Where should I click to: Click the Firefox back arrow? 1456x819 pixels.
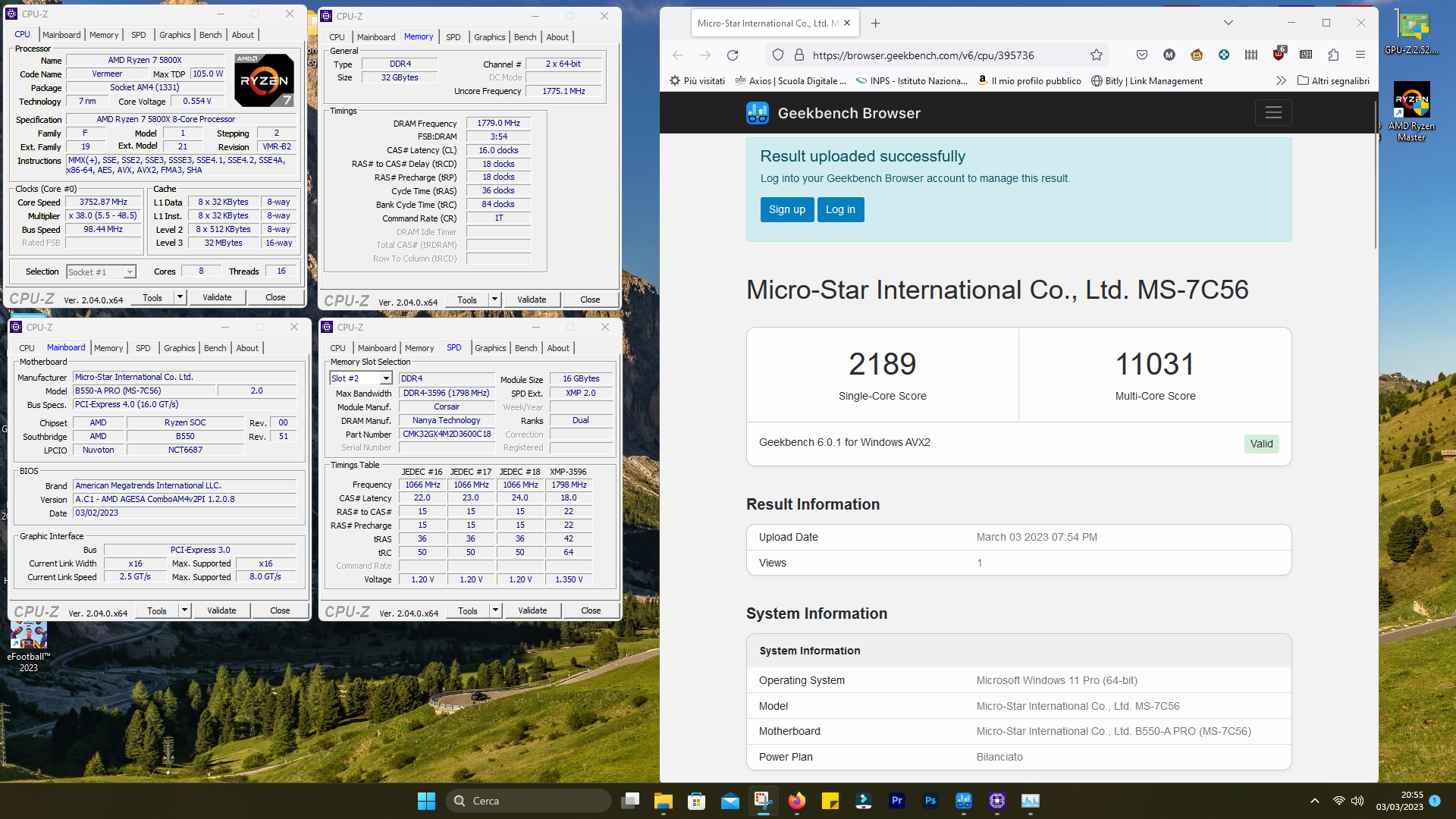[678, 55]
